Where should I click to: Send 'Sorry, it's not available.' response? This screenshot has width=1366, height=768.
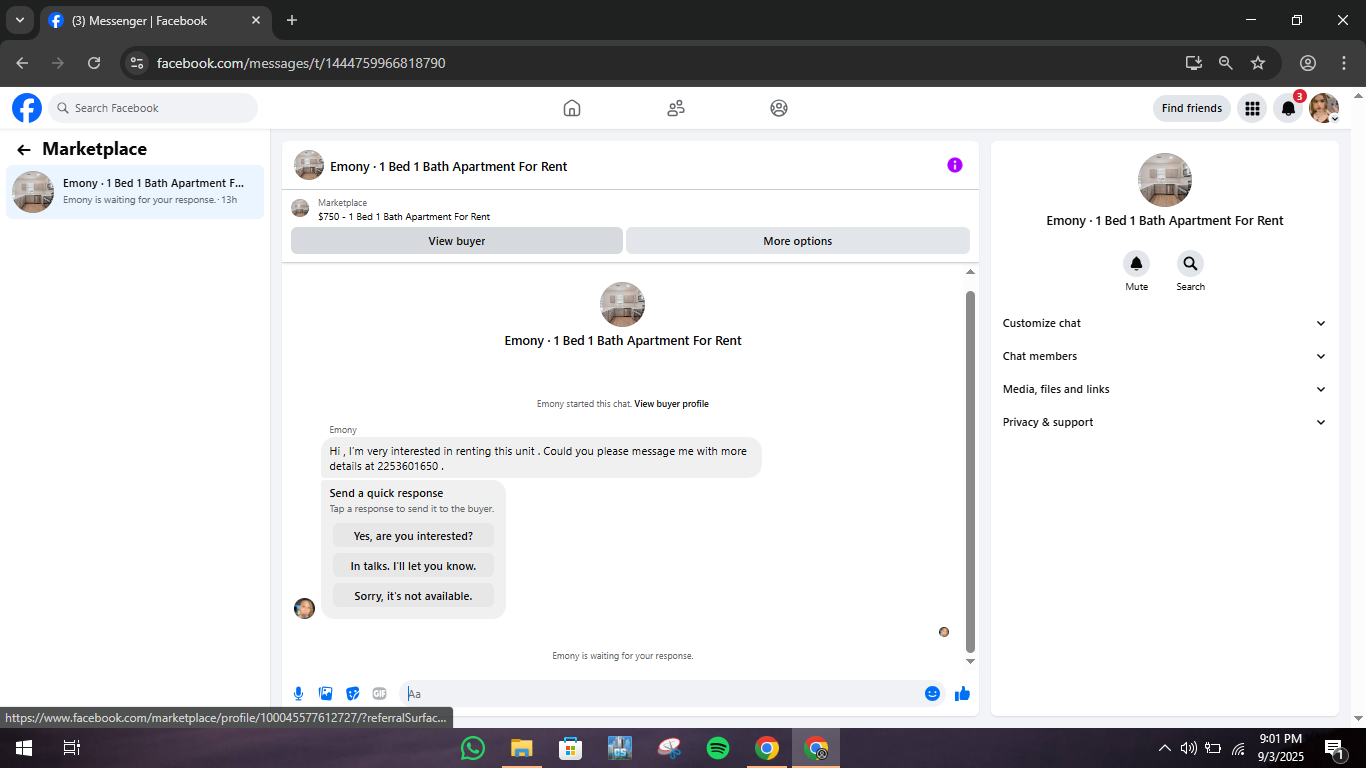click(x=413, y=596)
